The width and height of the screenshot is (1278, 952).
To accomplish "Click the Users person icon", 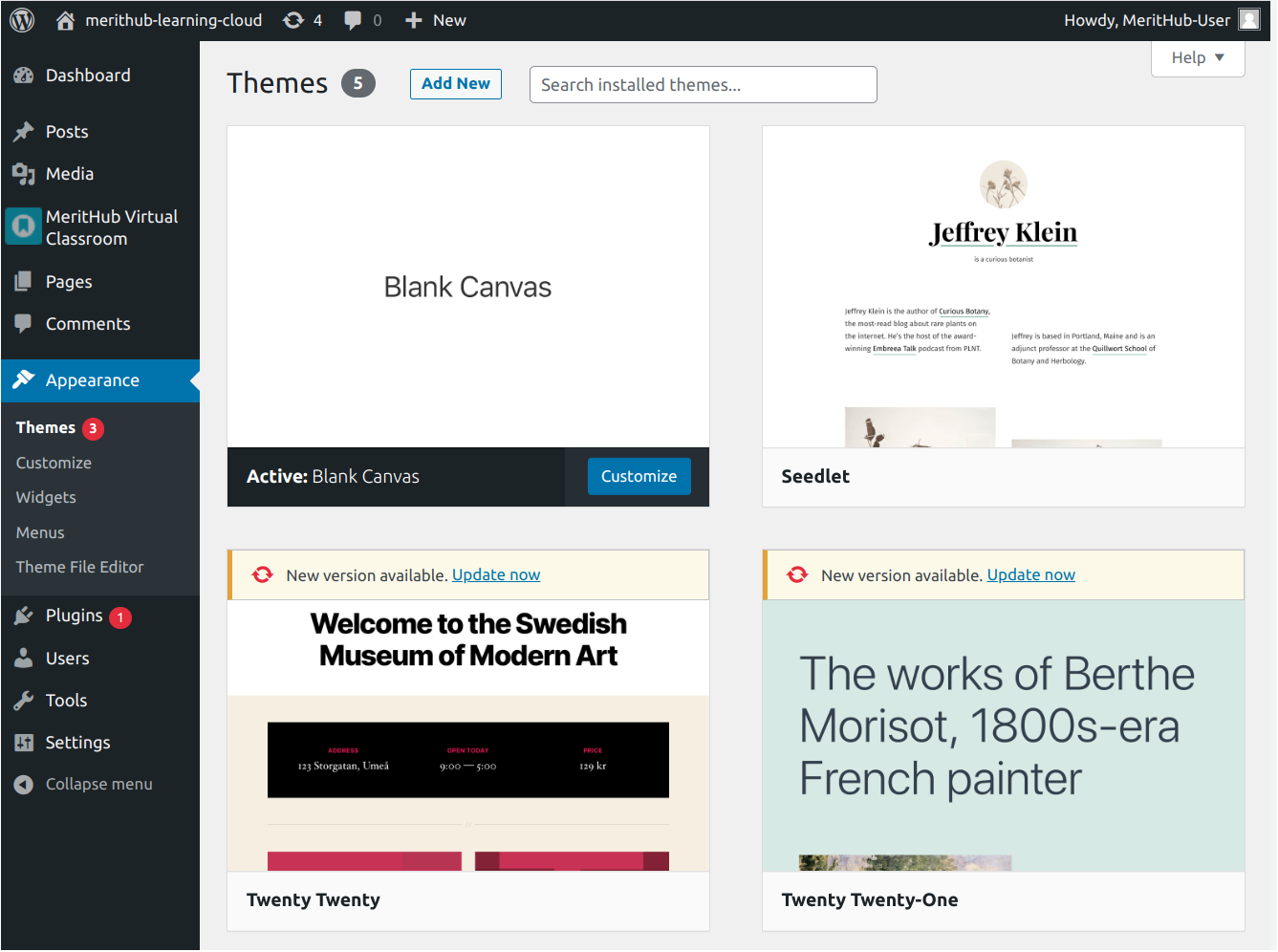I will tap(24, 659).
